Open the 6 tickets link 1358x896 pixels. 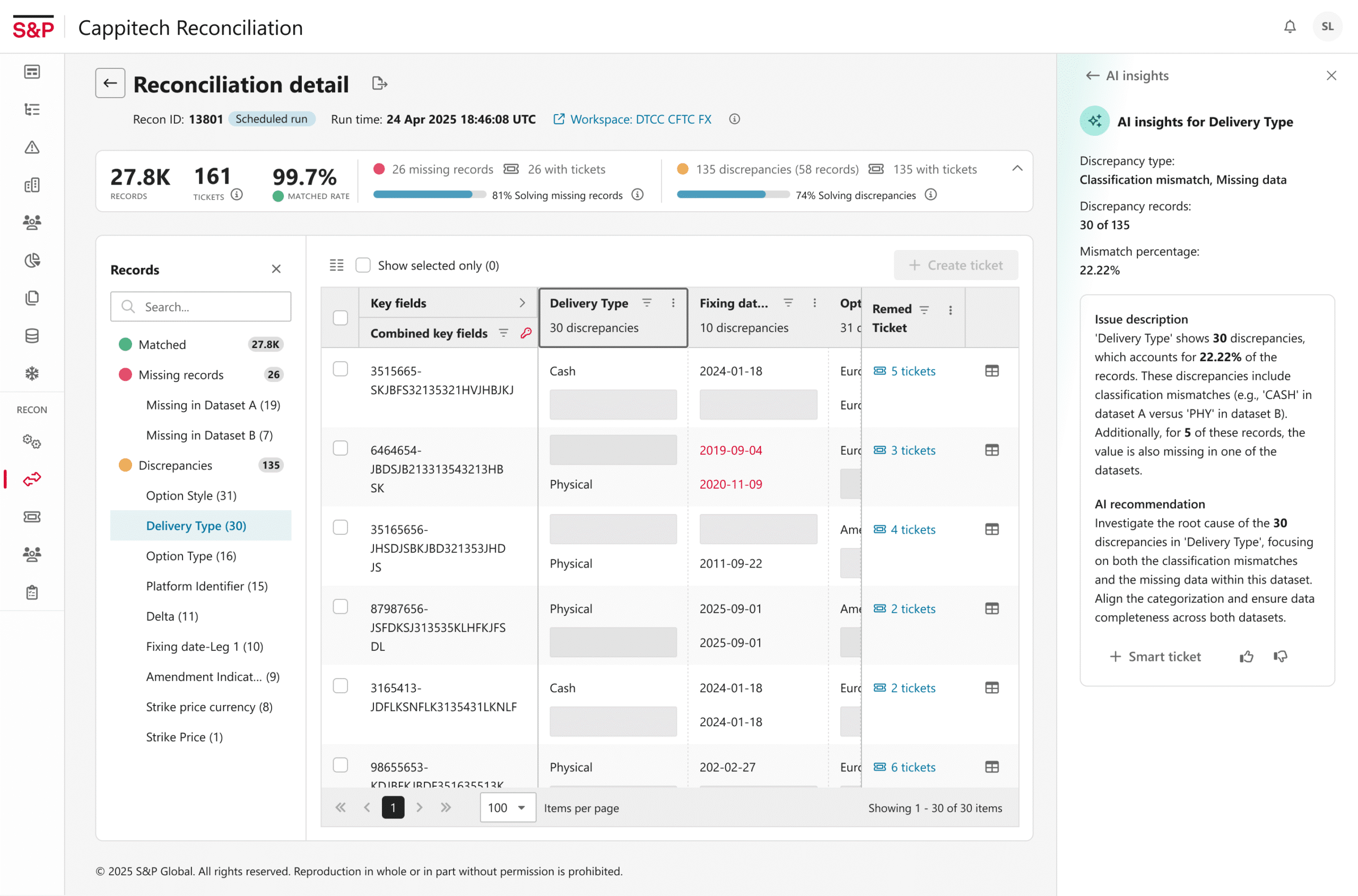[x=904, y=768]
